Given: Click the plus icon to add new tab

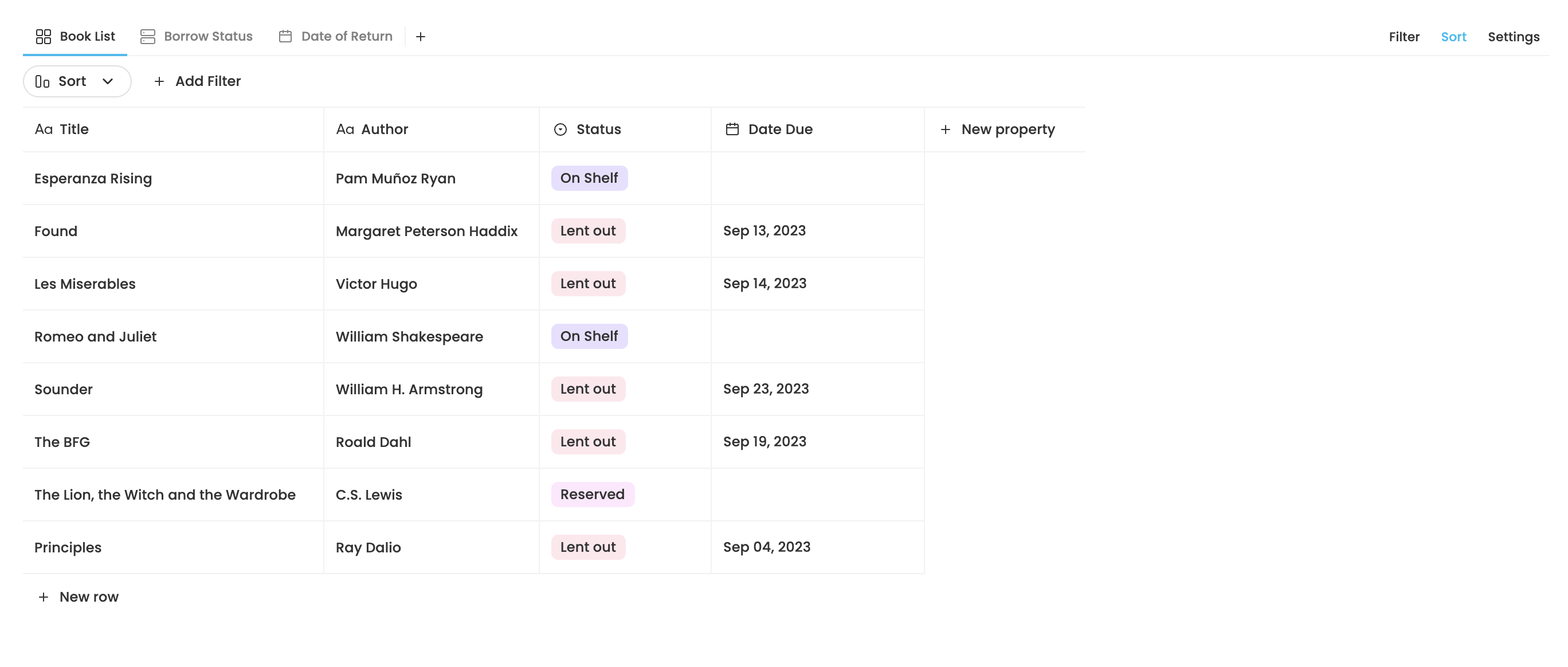Looking at the screenshot, I should [x=420, y=36].
